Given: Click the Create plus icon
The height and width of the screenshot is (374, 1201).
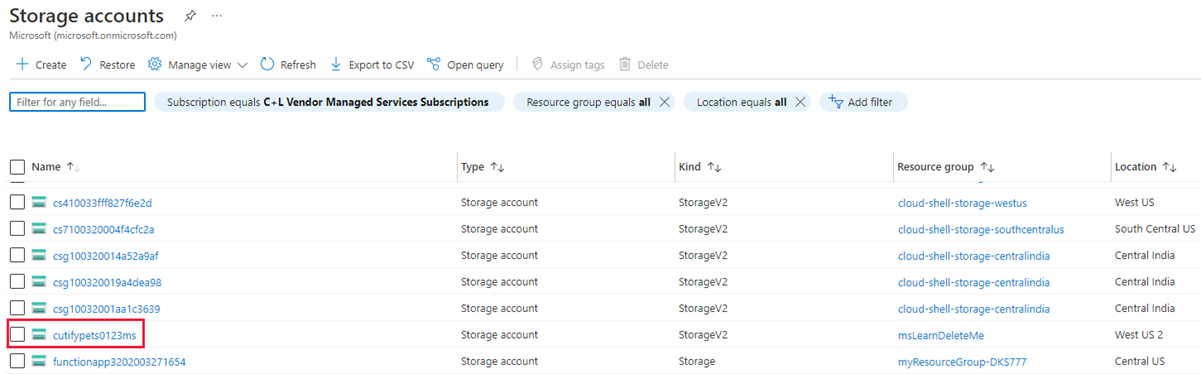Looking at the screenshot, I should pyautogui.click(x=22, y=64).
